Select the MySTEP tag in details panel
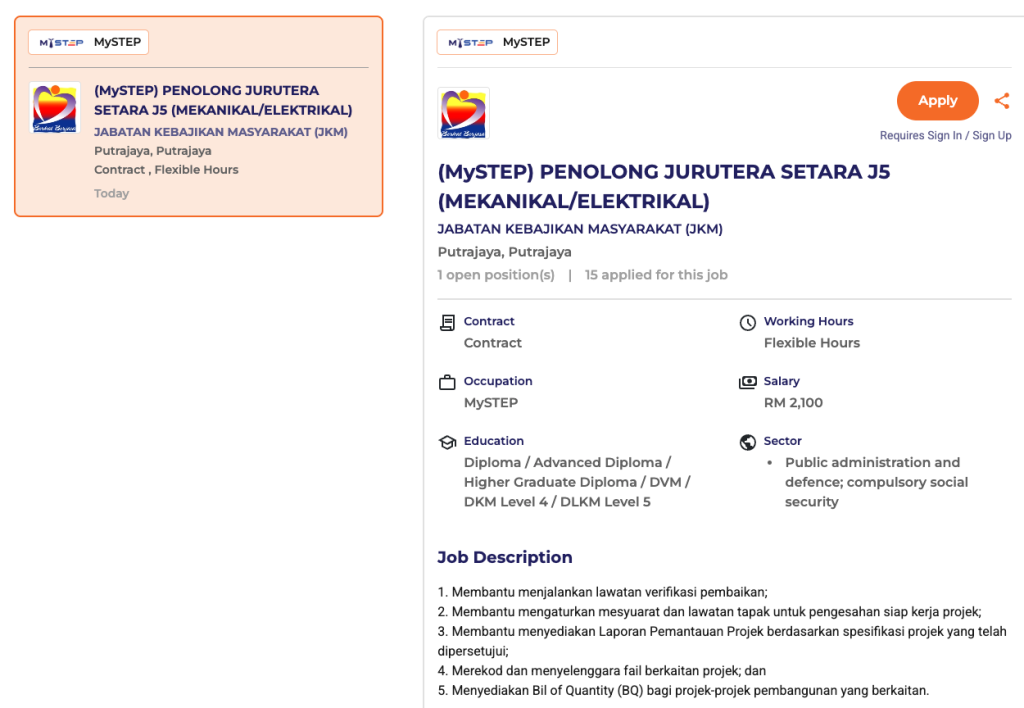Screen dimensions: 1024x708 (497, 42)
